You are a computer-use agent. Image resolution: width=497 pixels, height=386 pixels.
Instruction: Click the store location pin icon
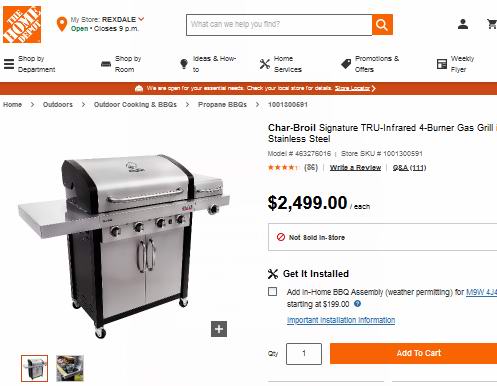tap(62, 24)
